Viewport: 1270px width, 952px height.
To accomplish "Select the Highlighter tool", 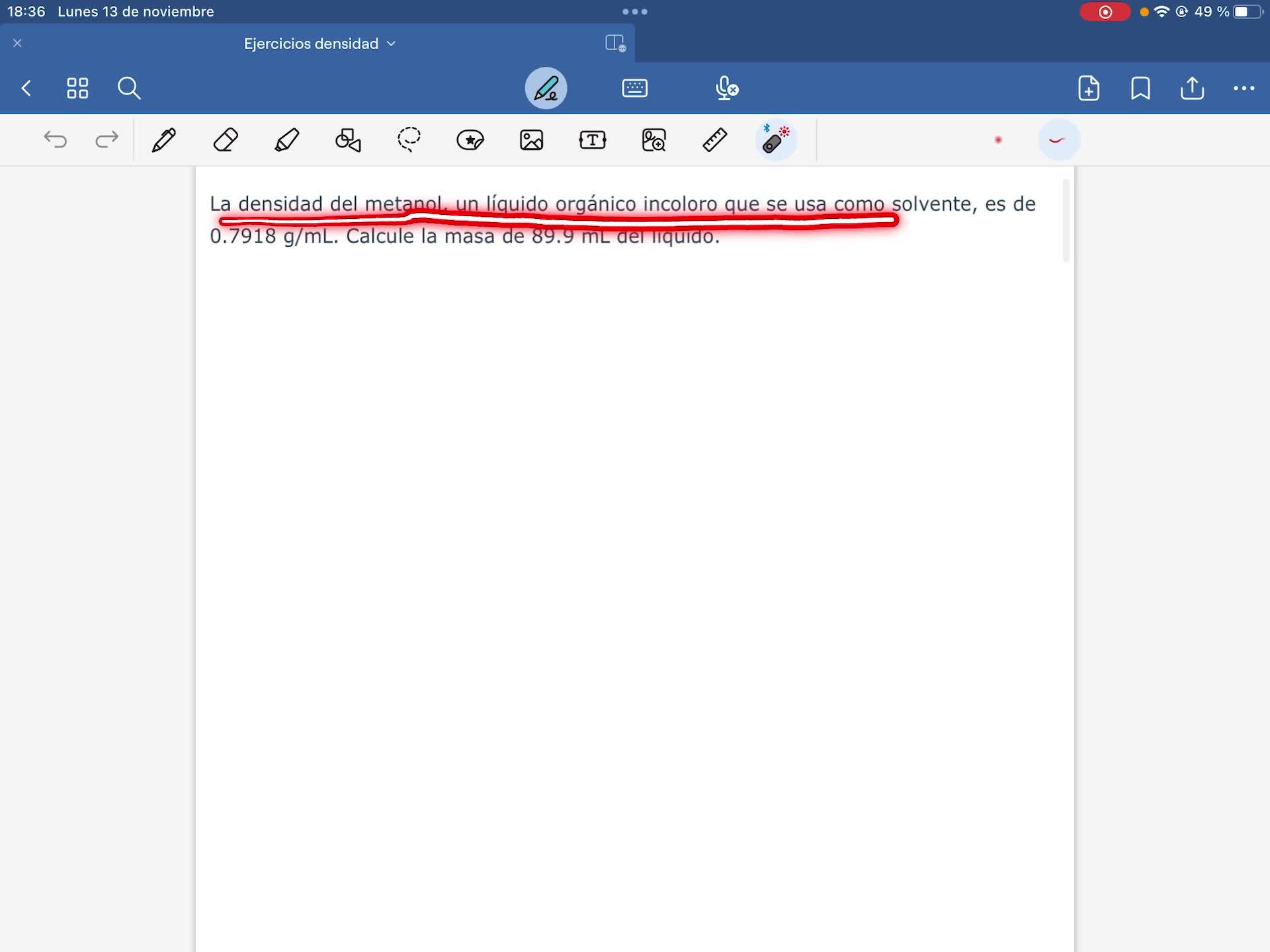I will click(x=286, y=140).
